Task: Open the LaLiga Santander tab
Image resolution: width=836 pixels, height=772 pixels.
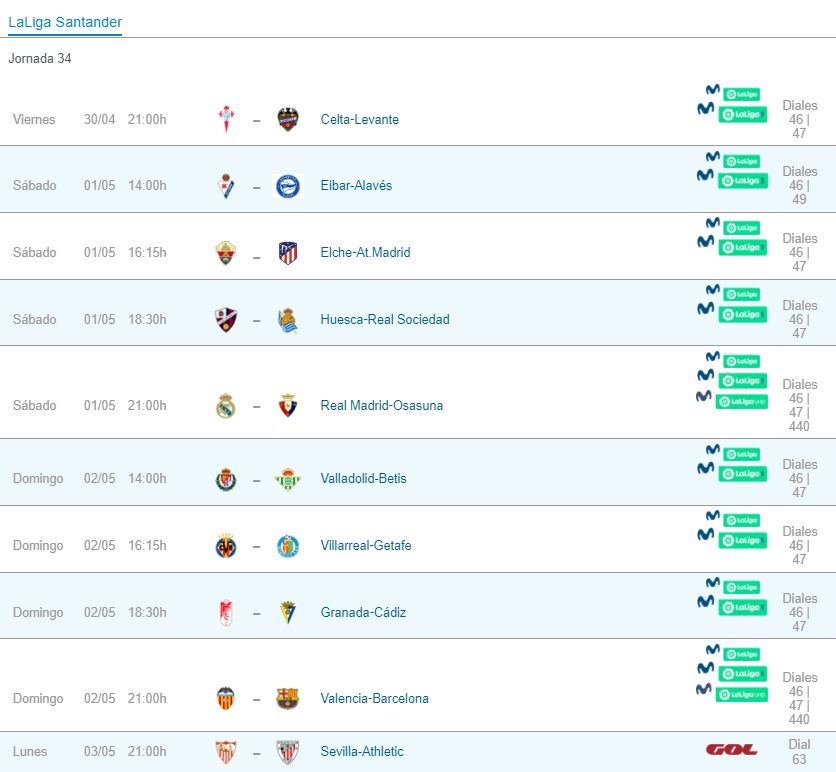Action: click(64, 21)
